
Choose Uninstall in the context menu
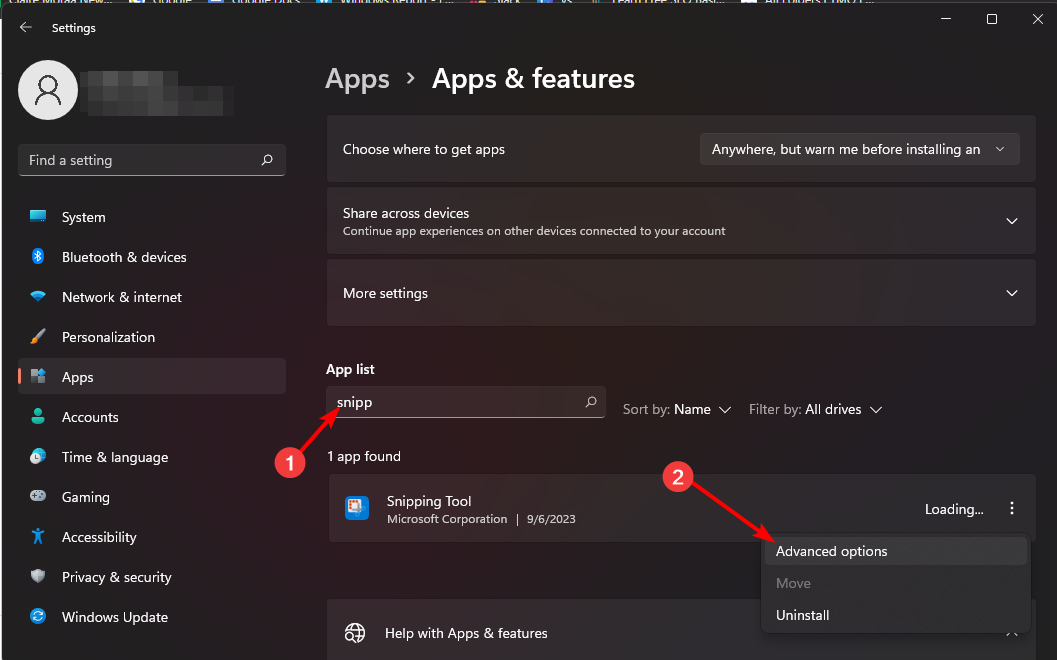tap(803, 615)
